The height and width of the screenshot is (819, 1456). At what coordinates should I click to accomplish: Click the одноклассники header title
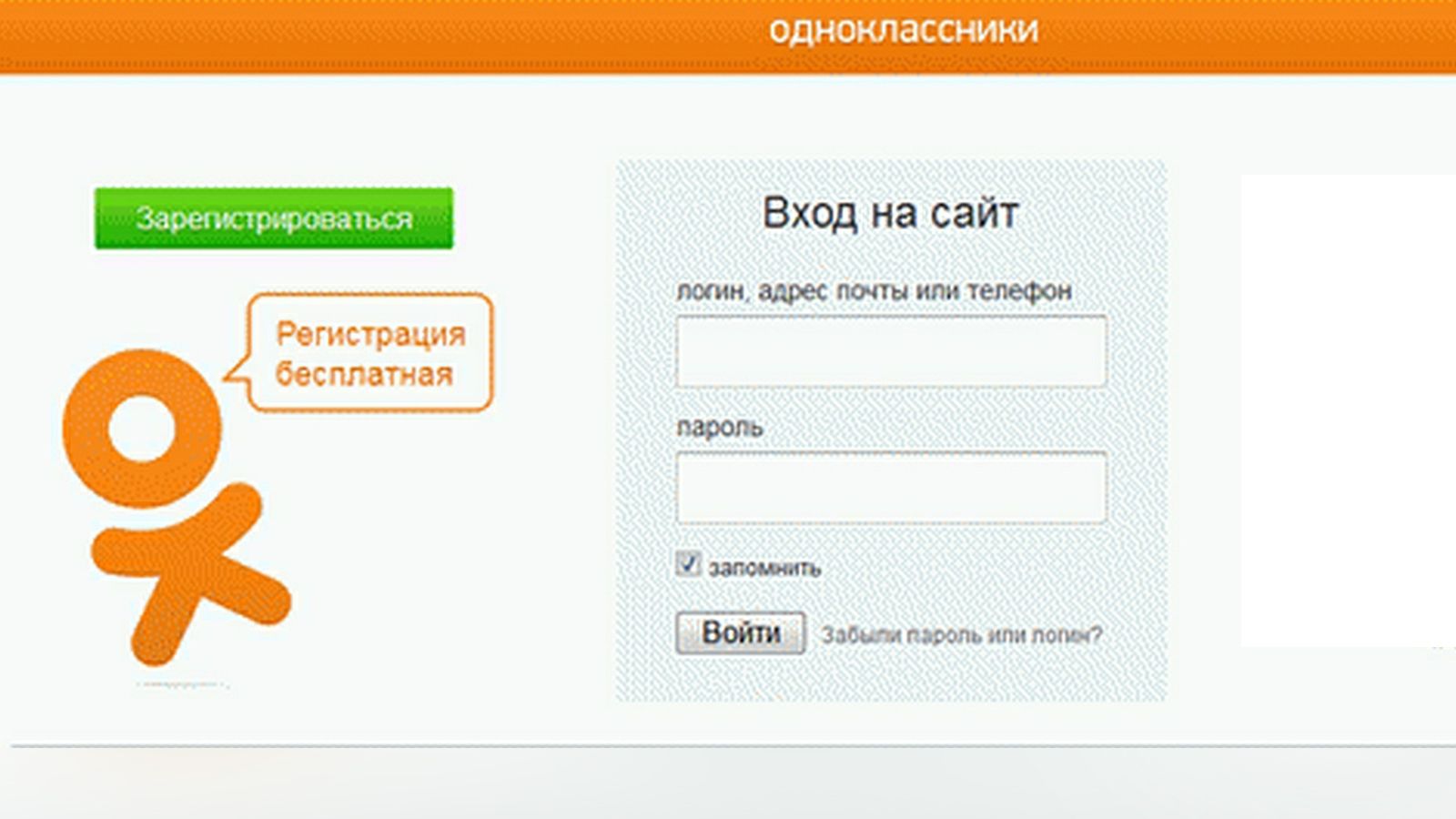[x=904, y=30]
